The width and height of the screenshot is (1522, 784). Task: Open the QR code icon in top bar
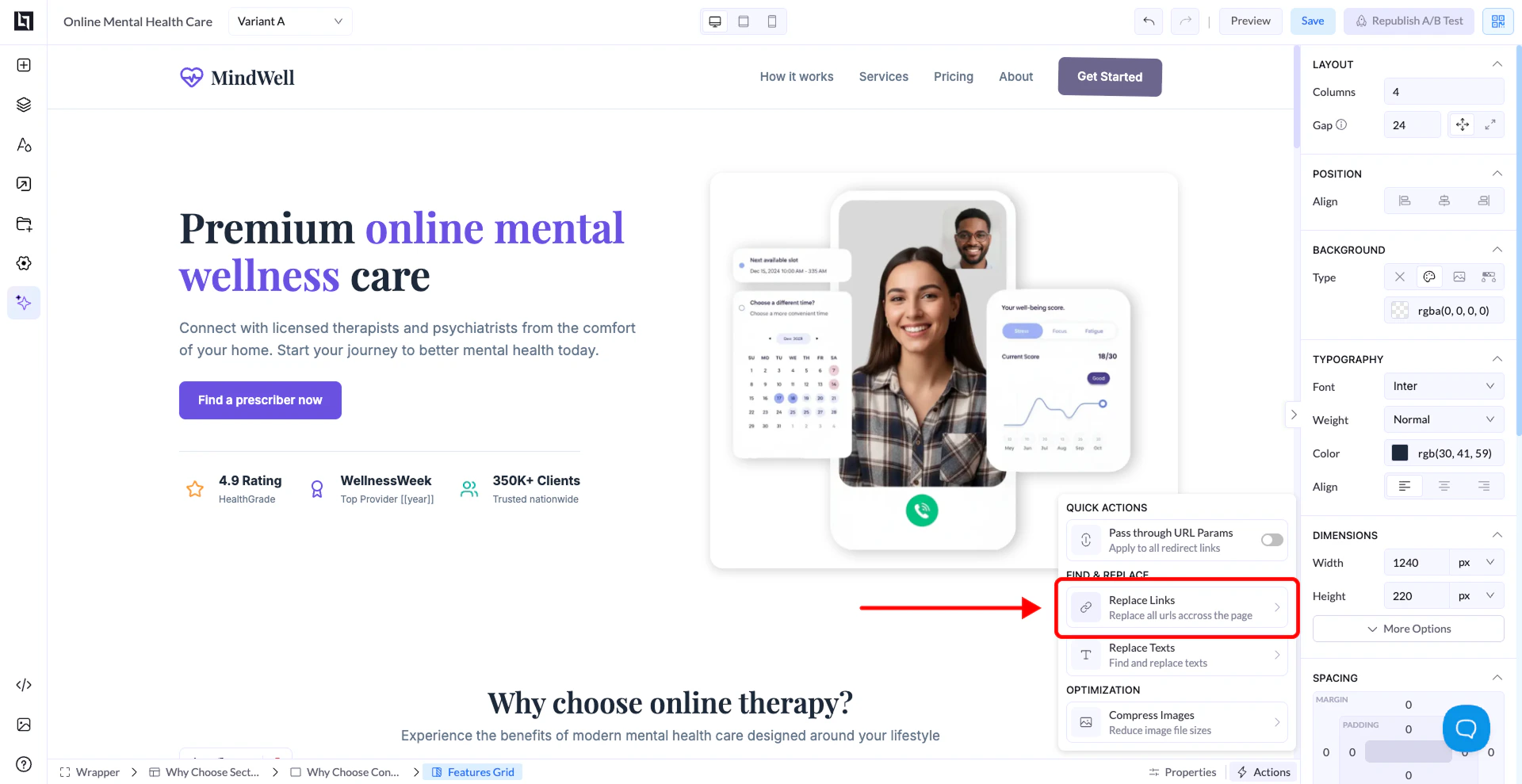[1498, 21]
